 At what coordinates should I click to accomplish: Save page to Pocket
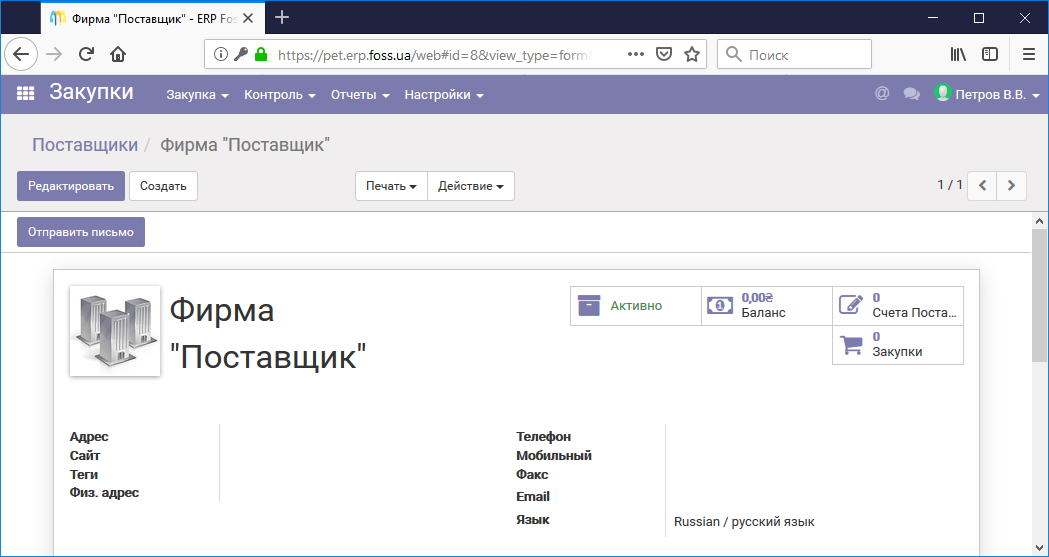(663, 55)
